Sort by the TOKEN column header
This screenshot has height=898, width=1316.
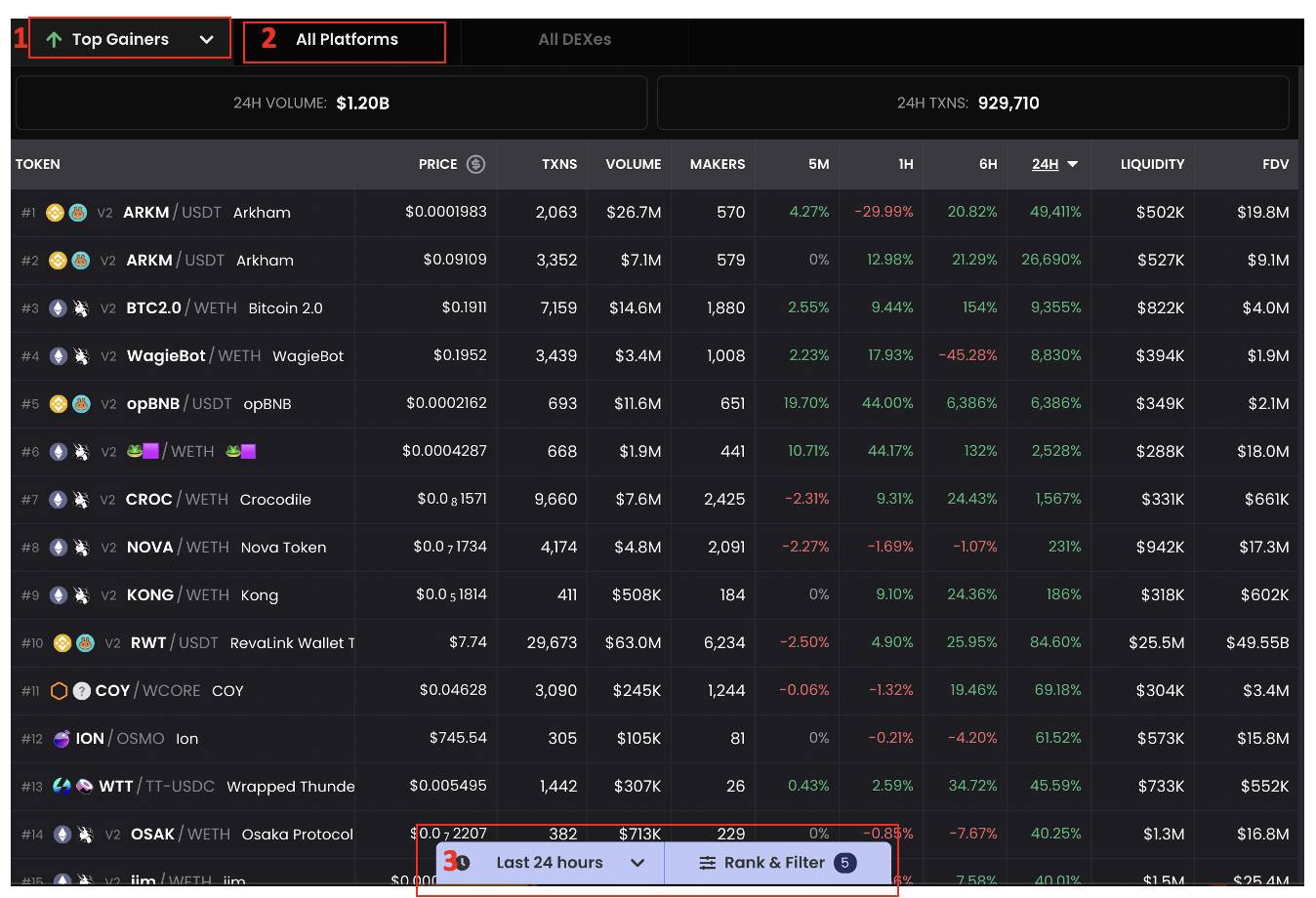point(37,164)
